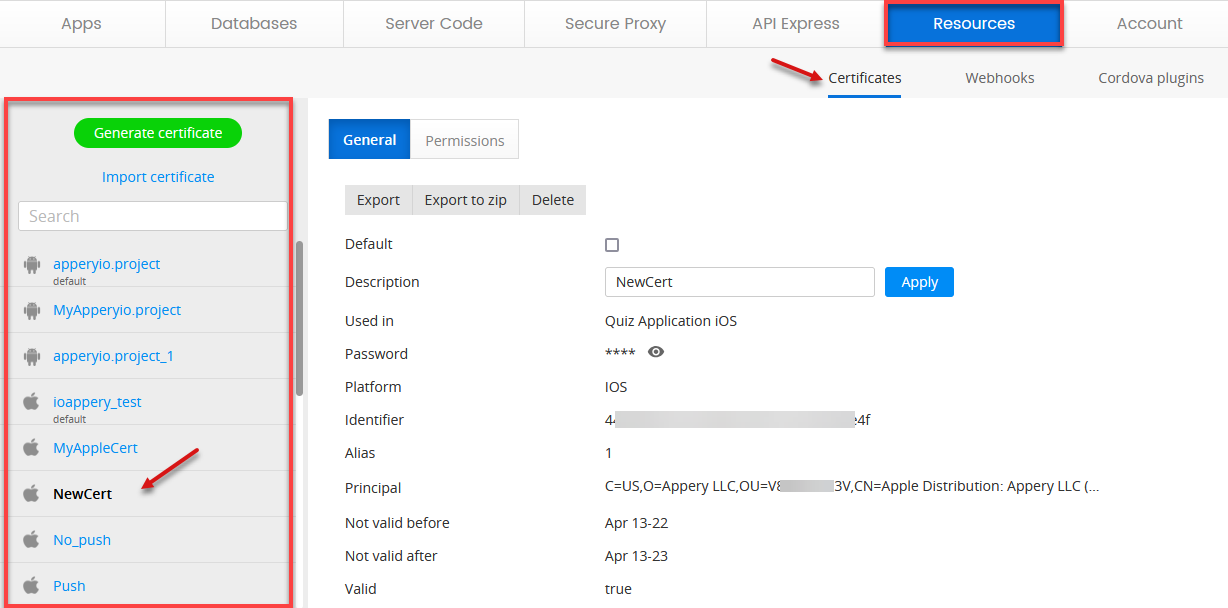Toggle the Default checkbox
1228x608 pixels.
pyautogui.click(x=612, y=245)
